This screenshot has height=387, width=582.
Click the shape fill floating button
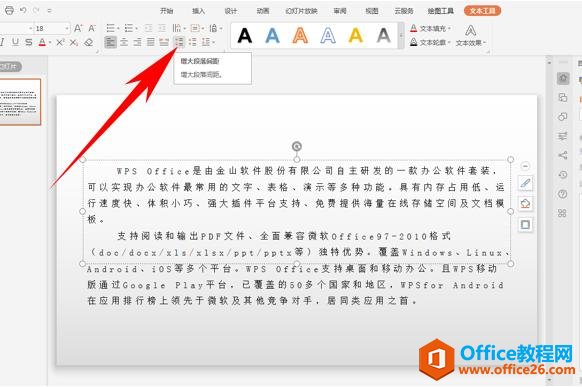click(x=525, y=203)
